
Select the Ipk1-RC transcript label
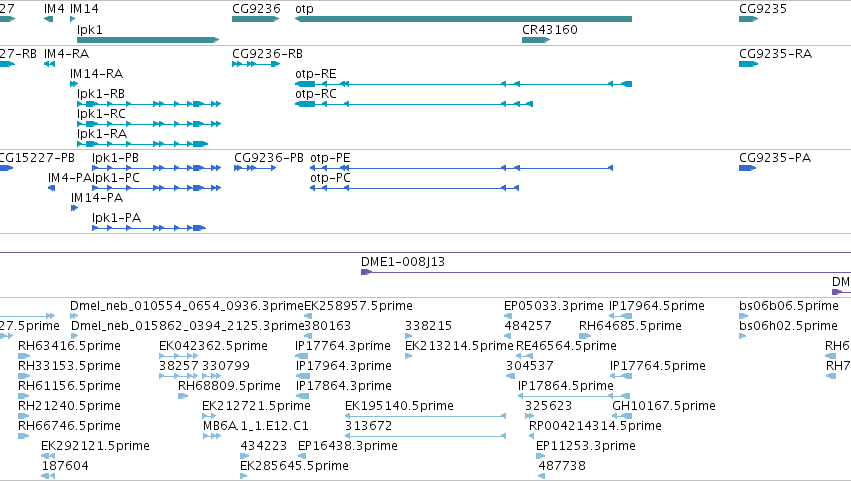click(101, 114)
